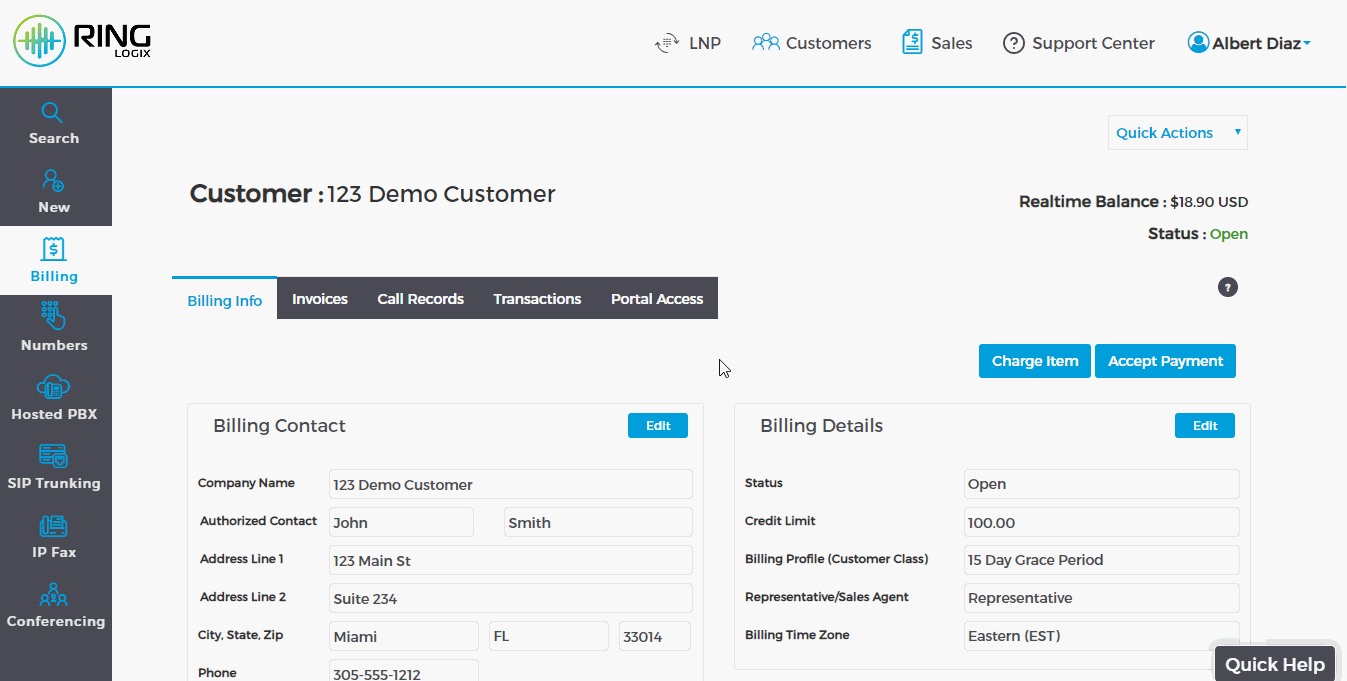1347x681 pixels.
Task: Open the Numbers sidebar section
Action: (54, 329)
